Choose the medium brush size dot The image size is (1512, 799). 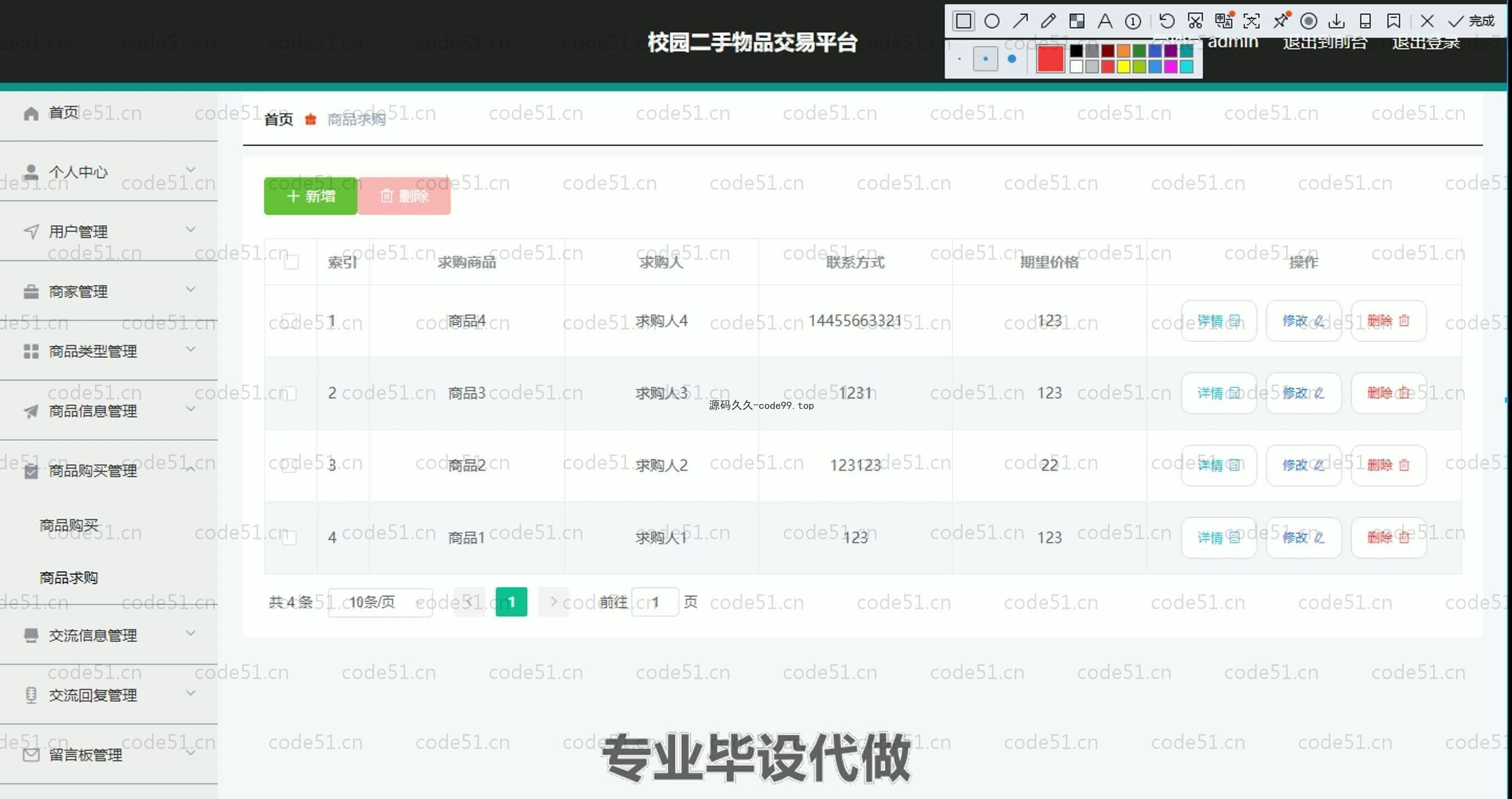pyautogui.click(x=985, y=59)
